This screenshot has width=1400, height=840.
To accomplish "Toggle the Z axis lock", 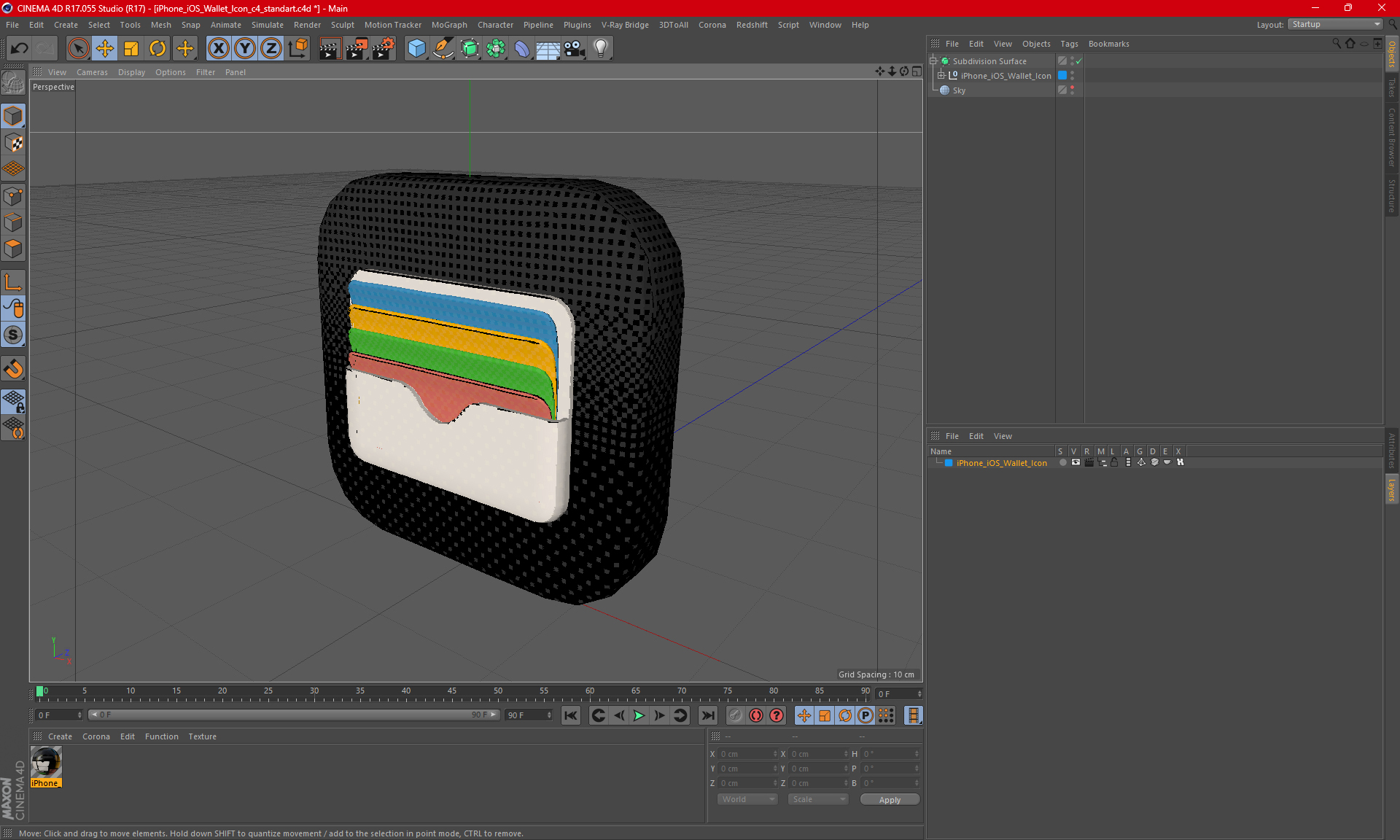I will (x=271, y=49).
